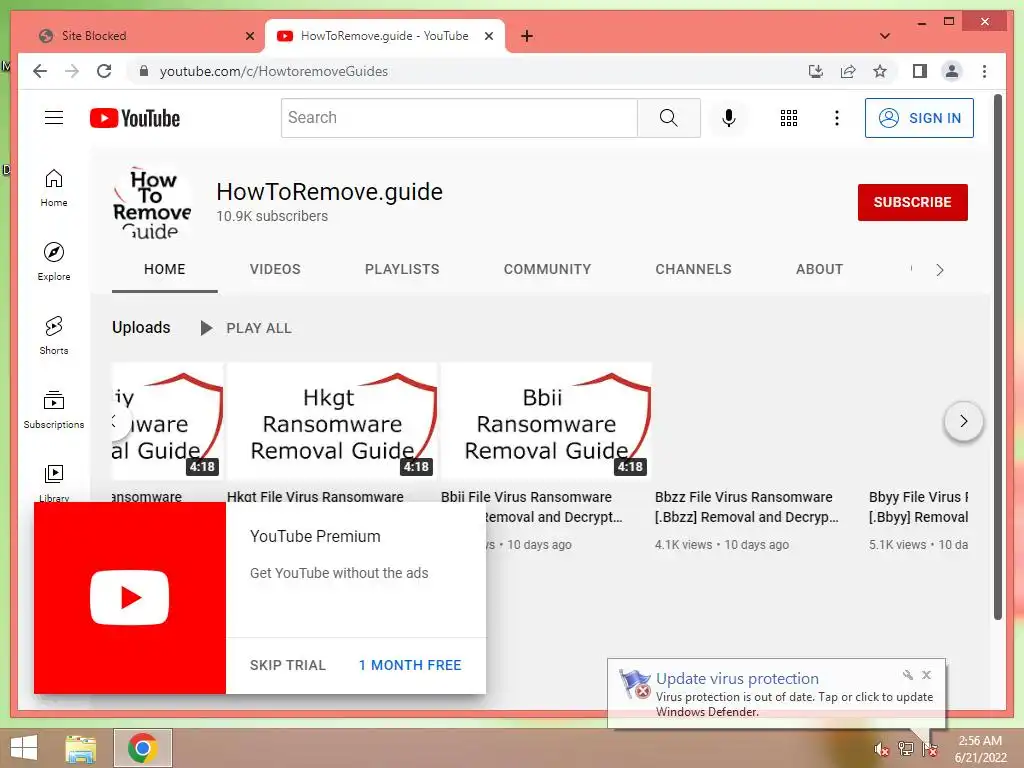Open File Explorer from the taskbar
The image size is (1024, 768).
(x=81, y=748)
